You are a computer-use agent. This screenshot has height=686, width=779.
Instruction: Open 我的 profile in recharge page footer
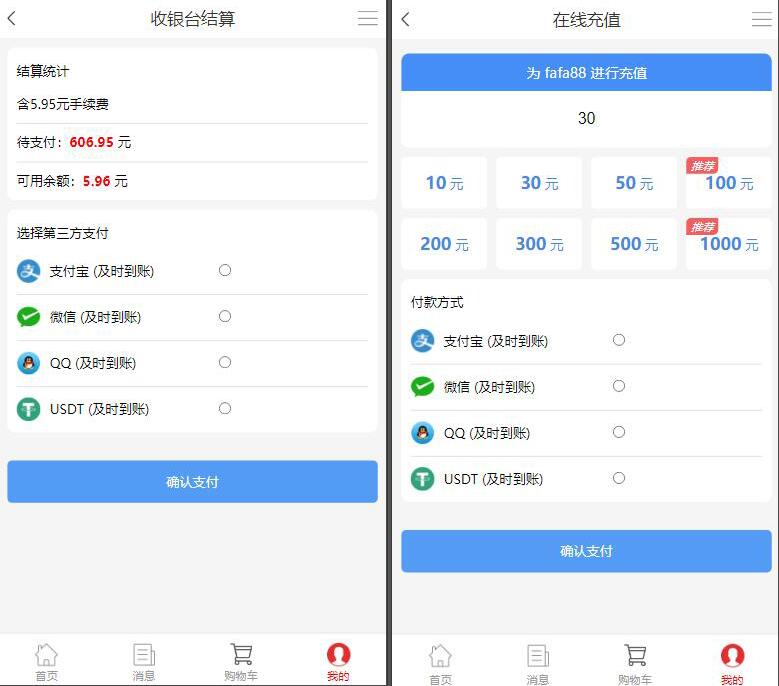732,664
